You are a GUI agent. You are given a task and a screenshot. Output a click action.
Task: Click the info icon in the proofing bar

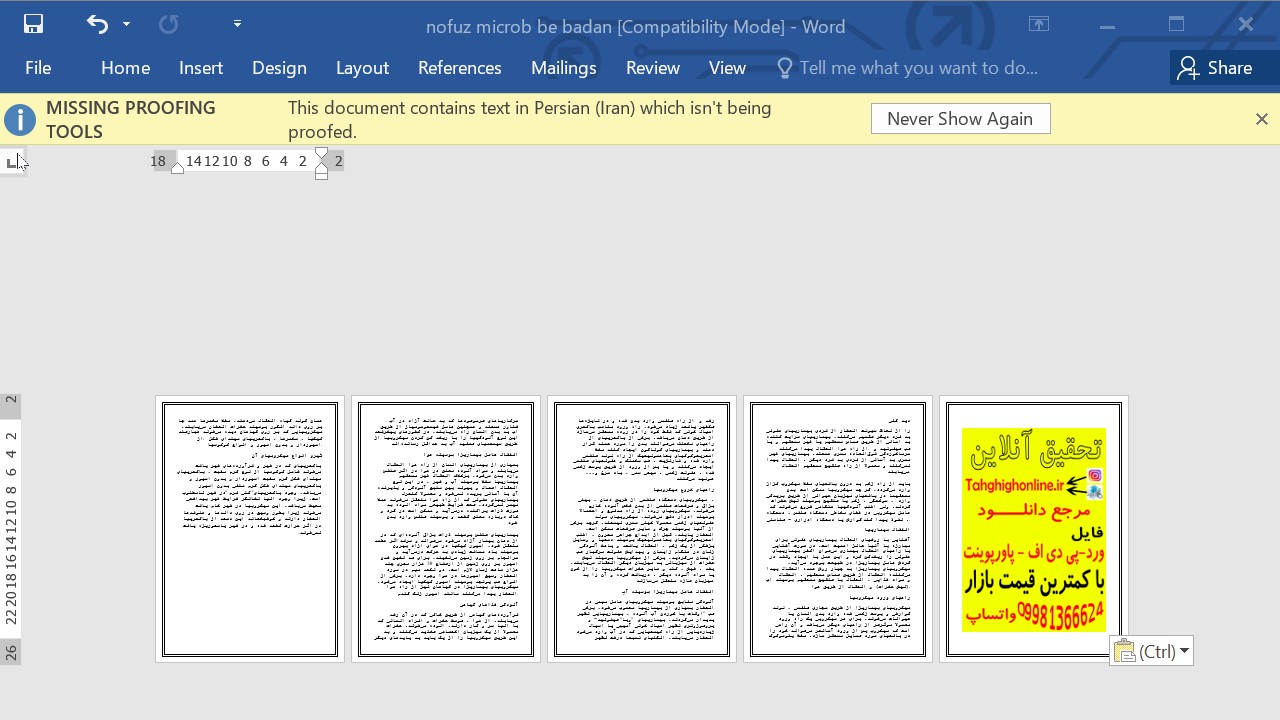pyautogui.click(x=20, y=120)
